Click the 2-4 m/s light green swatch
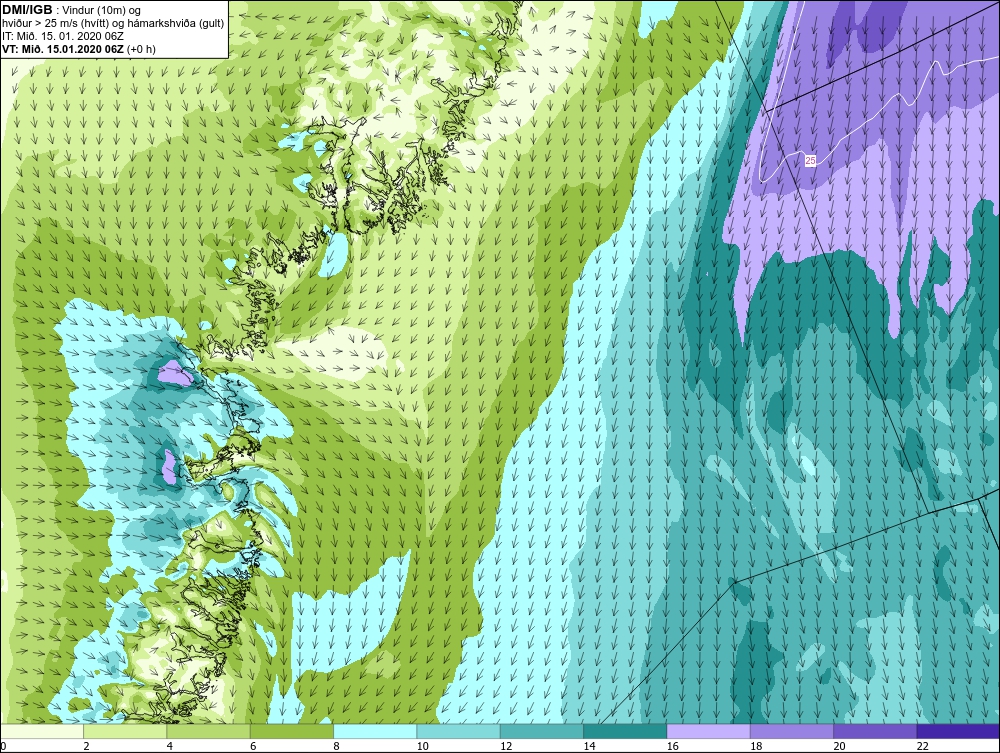 [x=125, y=731]
